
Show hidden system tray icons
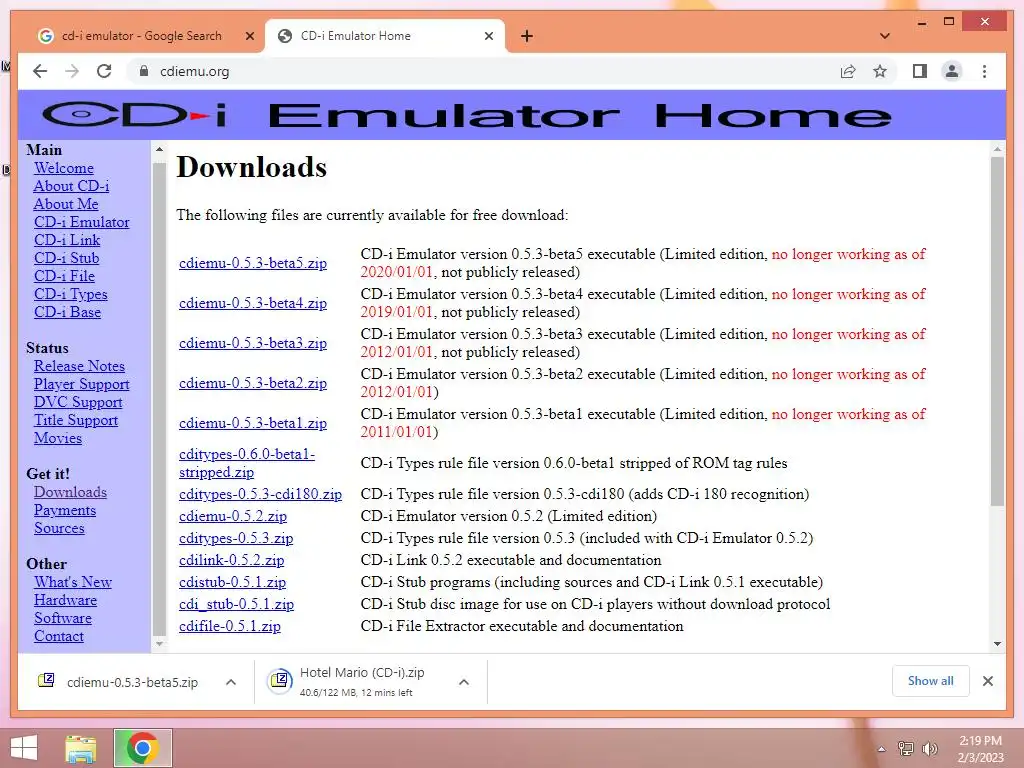[882, 749]
